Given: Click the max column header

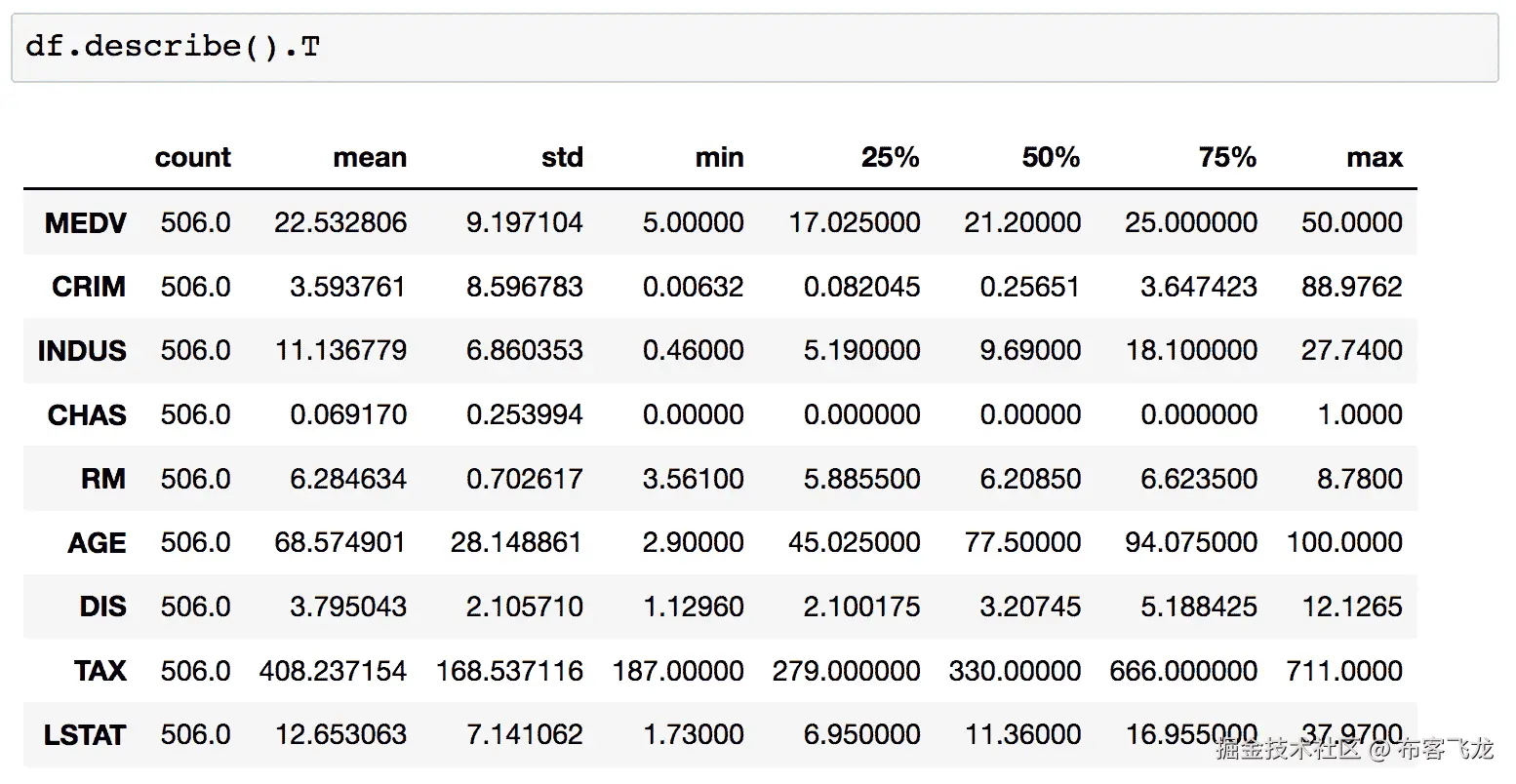Looking at the screenshot, I should [1376, 157].
